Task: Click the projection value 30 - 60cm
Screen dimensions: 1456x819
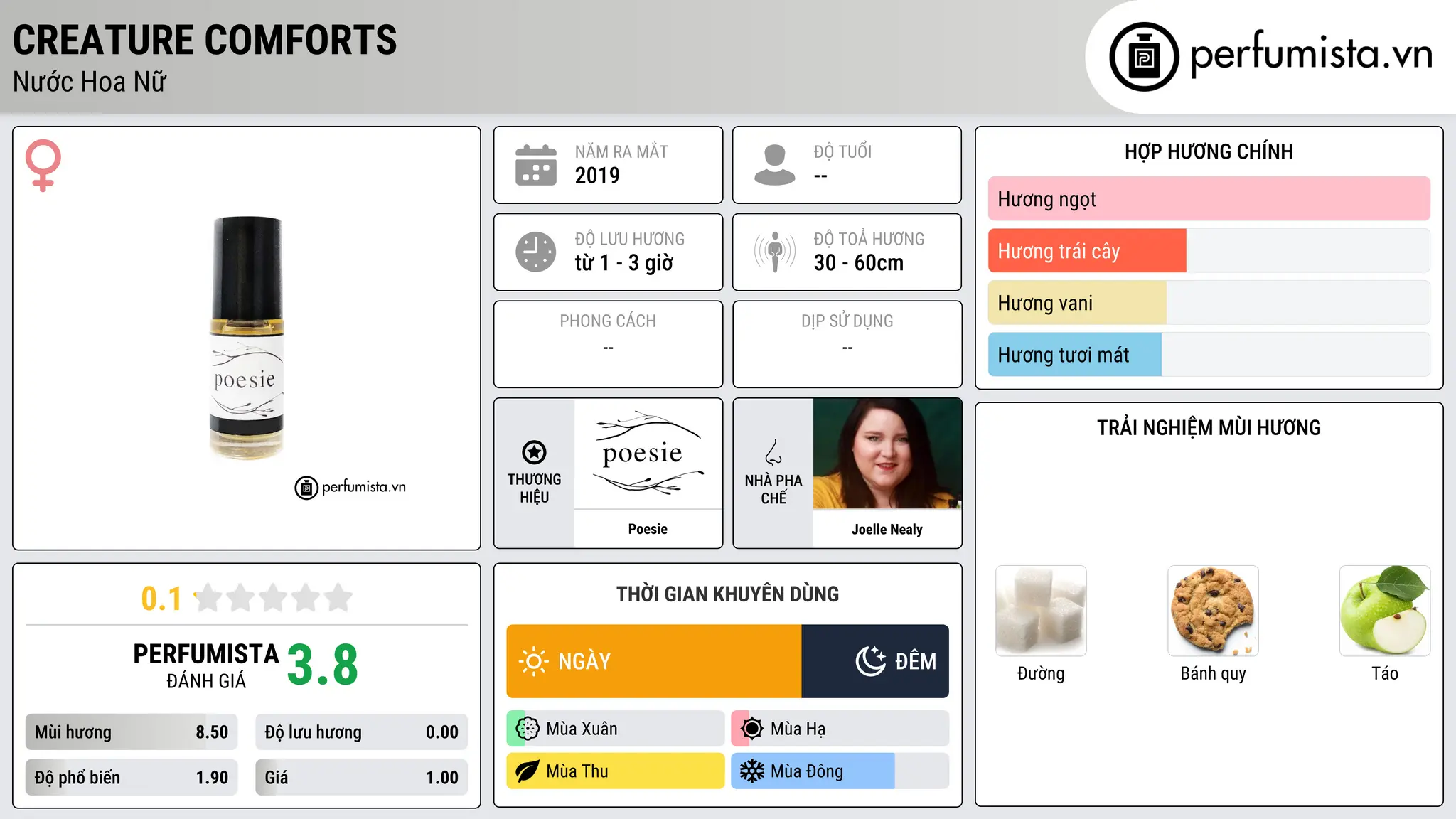Action: click(x=859, y=263)
